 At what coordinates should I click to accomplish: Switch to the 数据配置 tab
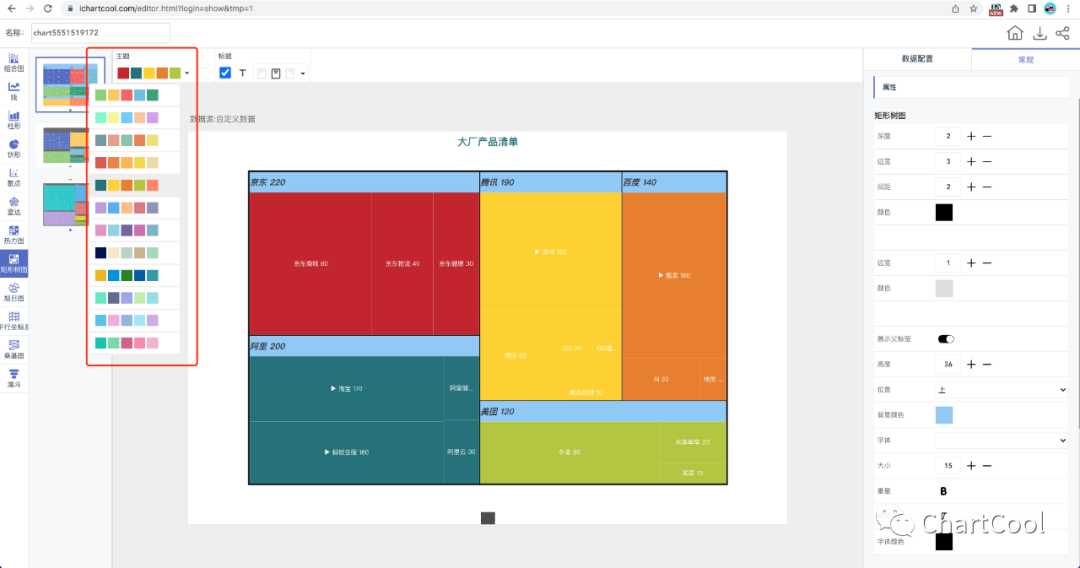pyautogui.click(x=917, y=59)
